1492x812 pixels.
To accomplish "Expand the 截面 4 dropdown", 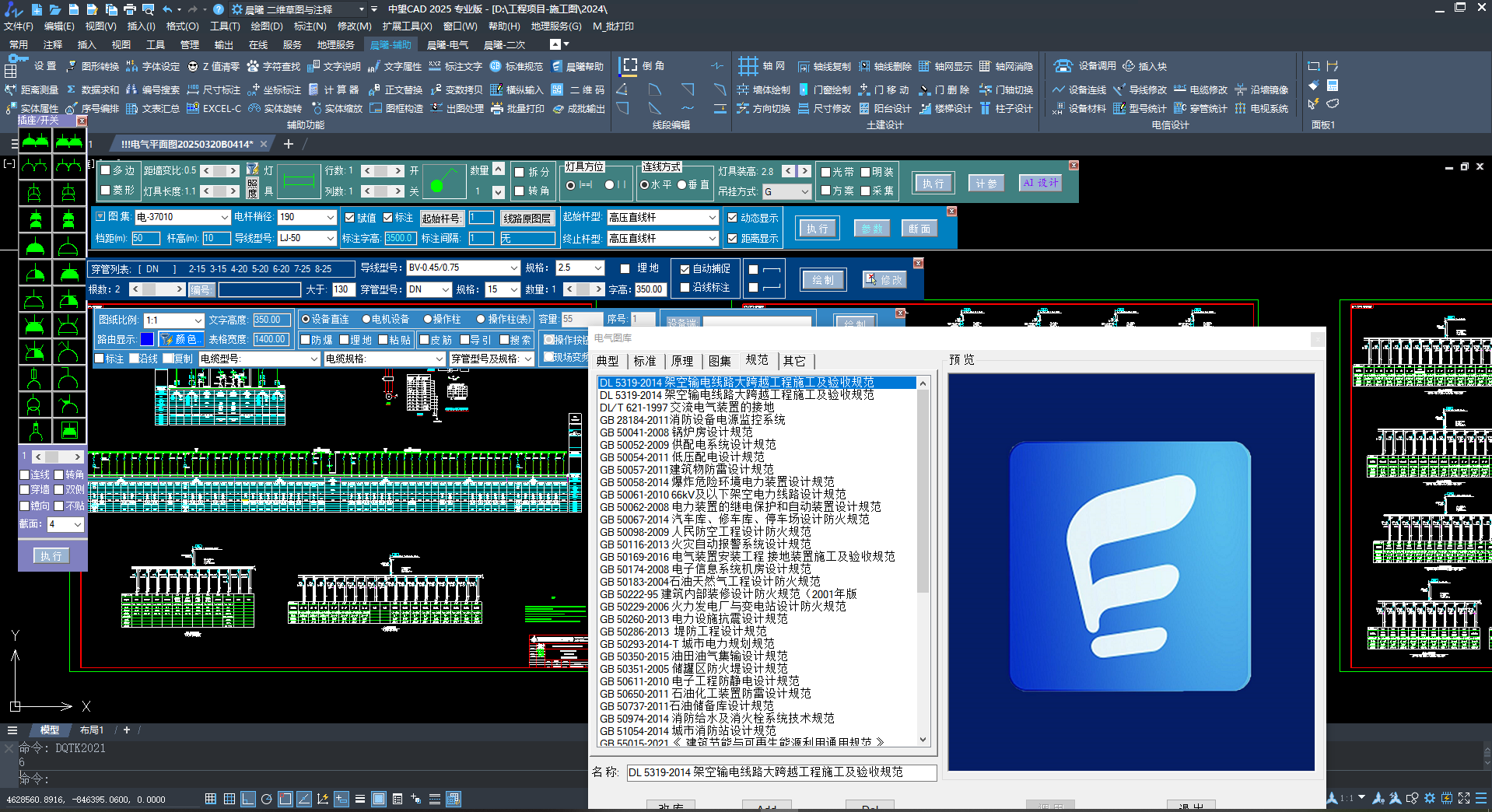I will (78, 525).
